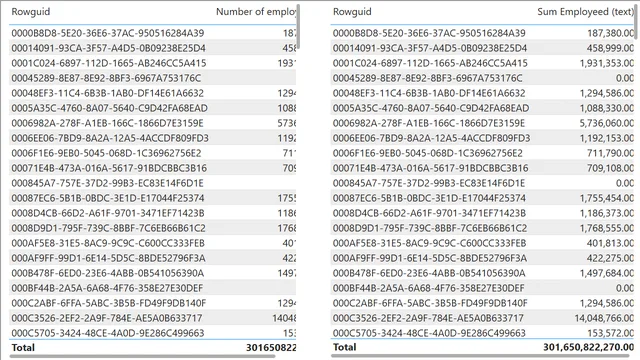Click value 1,497,684.00 in right table

click(607, 273)
